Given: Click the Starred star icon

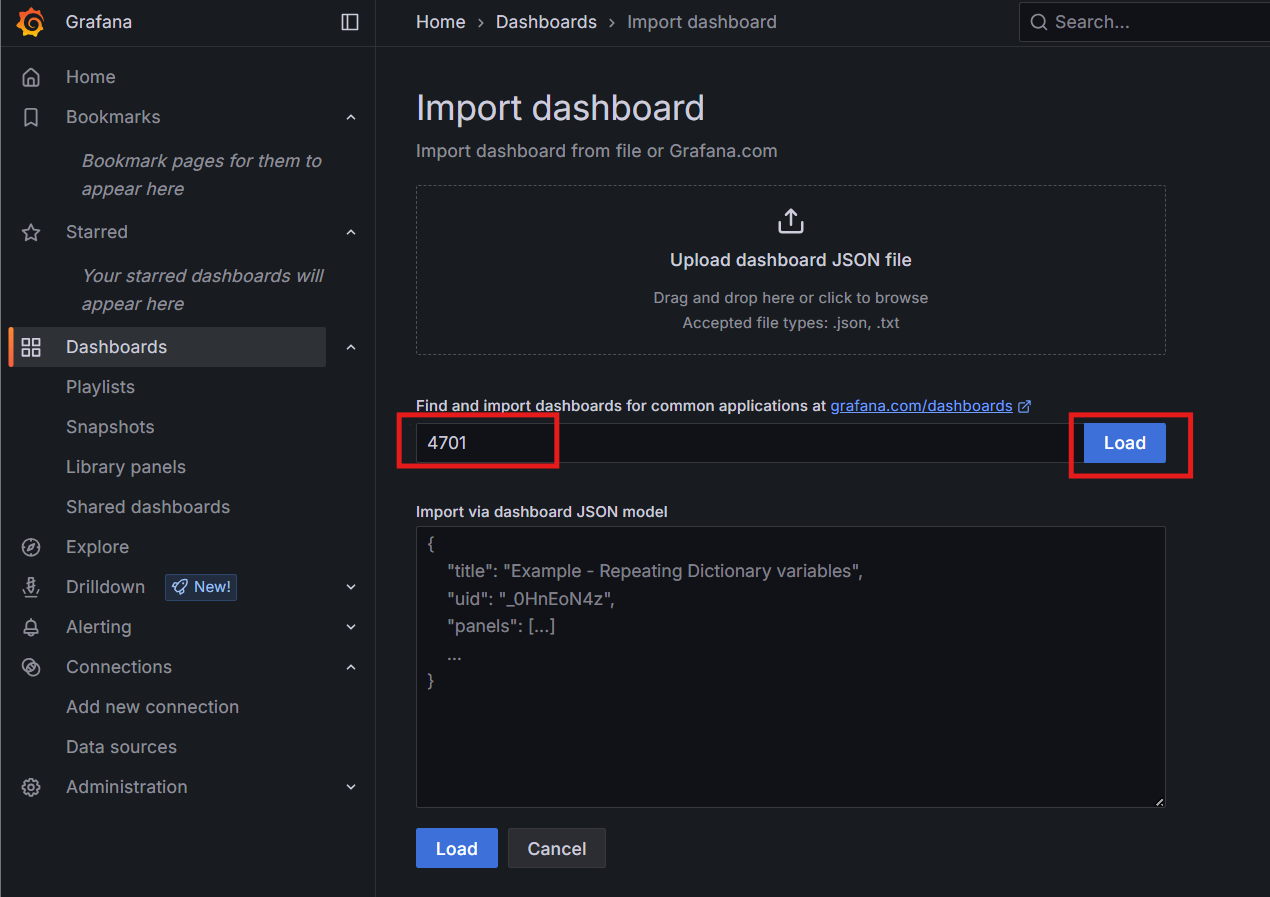Looking at the screenshot, I should pos(31,232).
